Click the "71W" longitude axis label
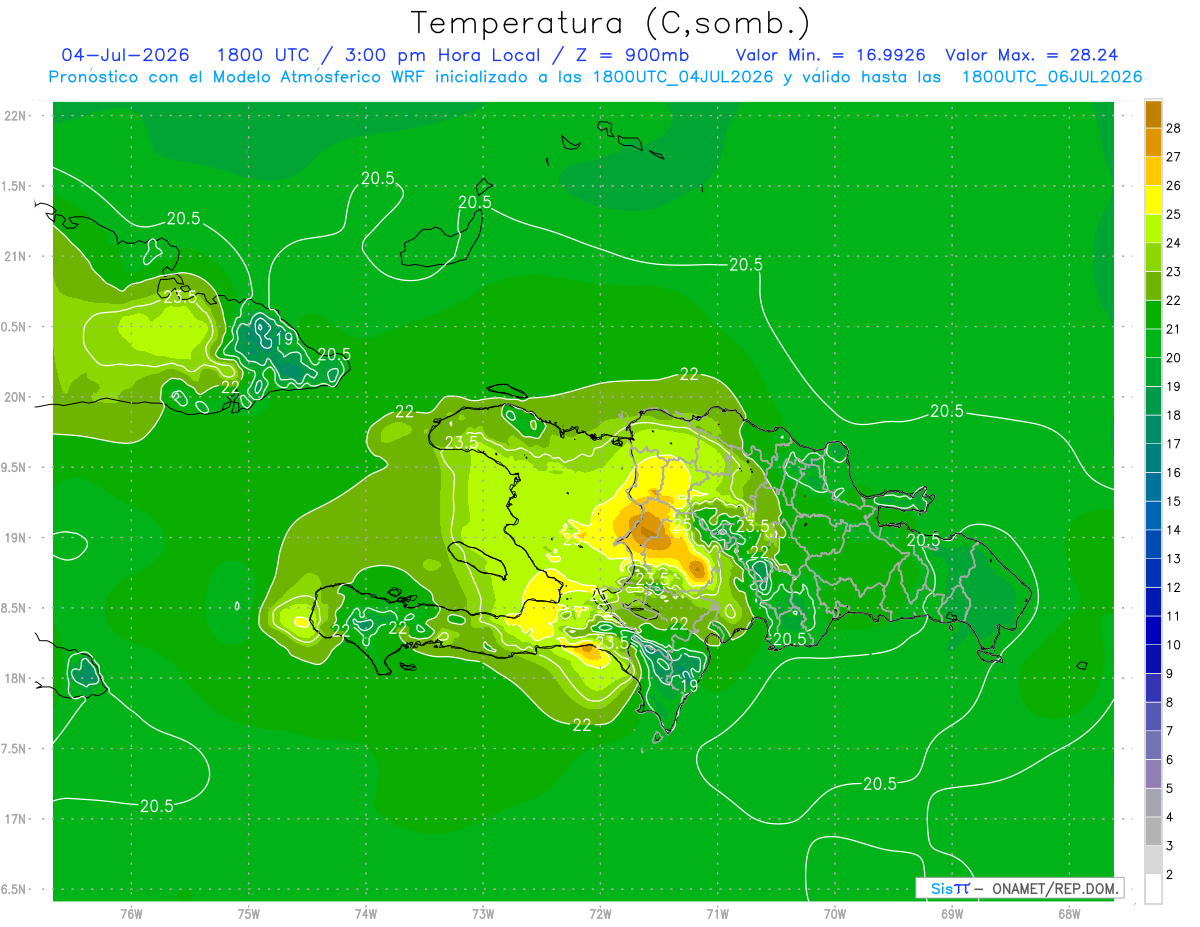The image size is (1200, 927). click(x=717, y=913)
